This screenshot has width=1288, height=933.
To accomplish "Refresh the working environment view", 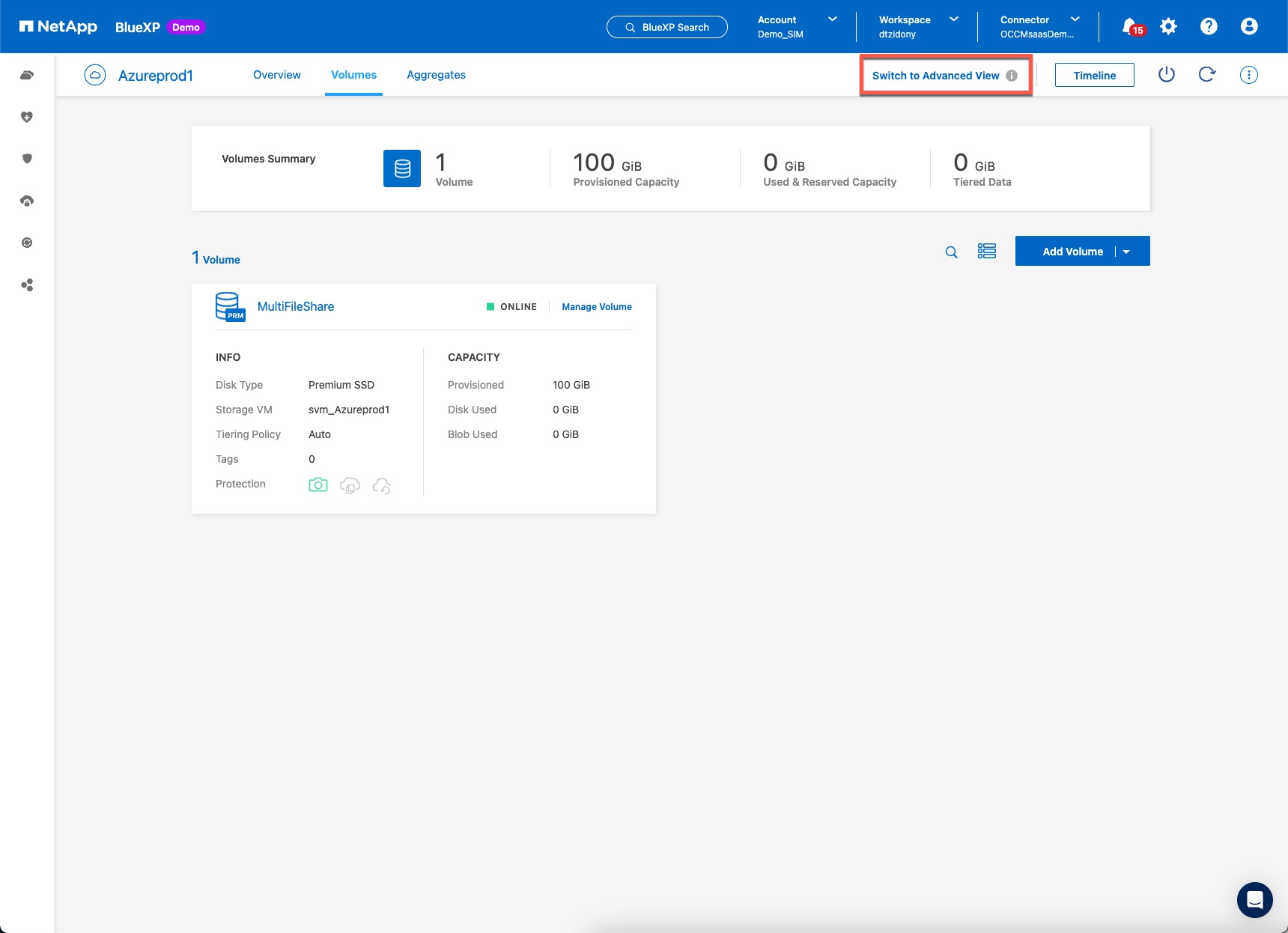I will pyautogui.click(x=1207, y=75).
